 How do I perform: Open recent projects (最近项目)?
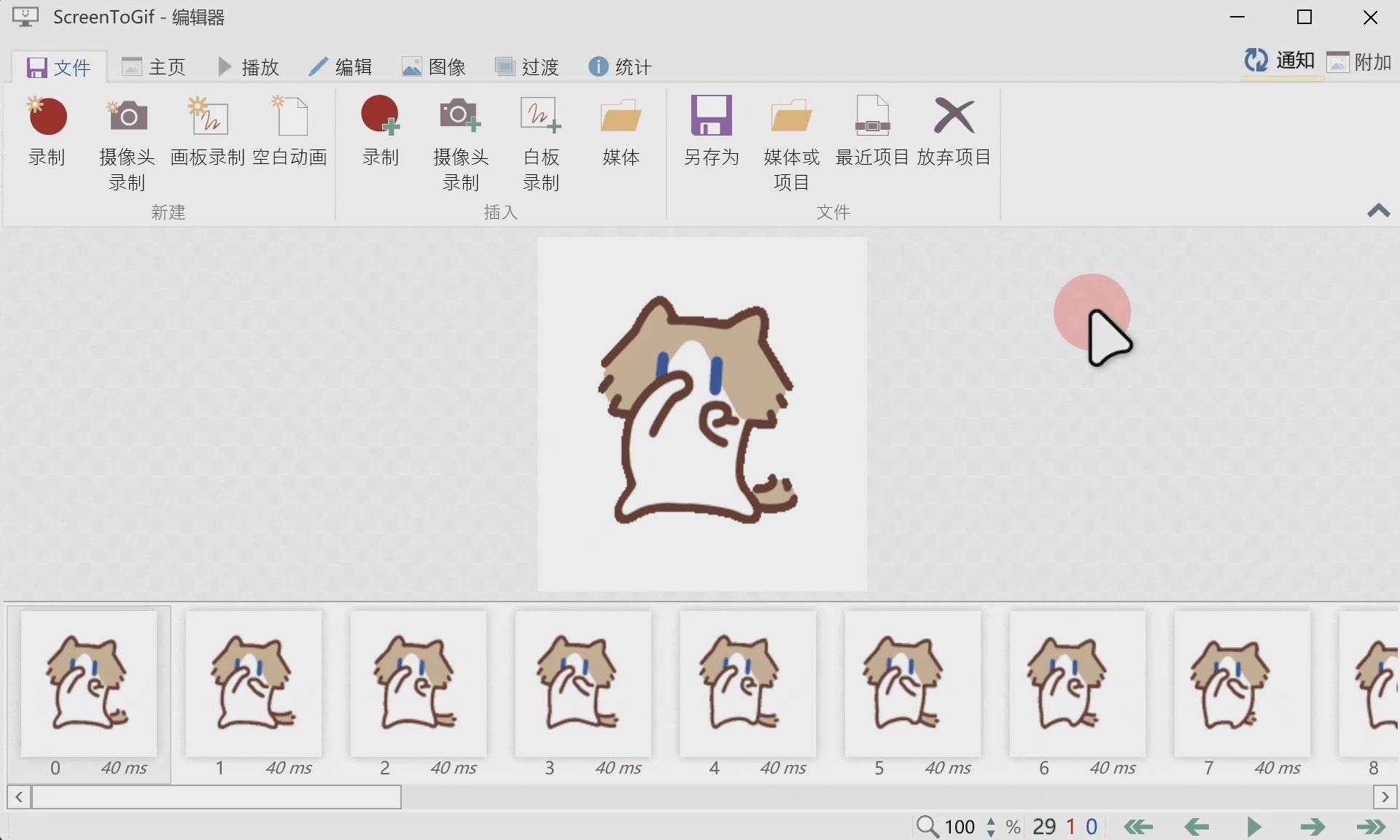pyautogui.click(x=872, y=132)
